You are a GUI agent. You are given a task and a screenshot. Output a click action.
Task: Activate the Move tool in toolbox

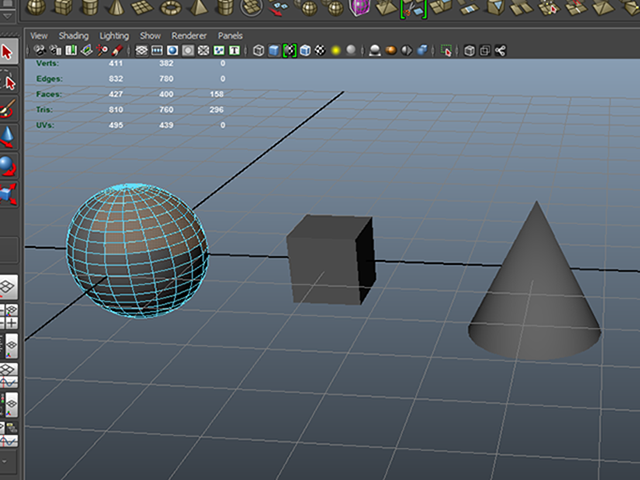[8, 137]
